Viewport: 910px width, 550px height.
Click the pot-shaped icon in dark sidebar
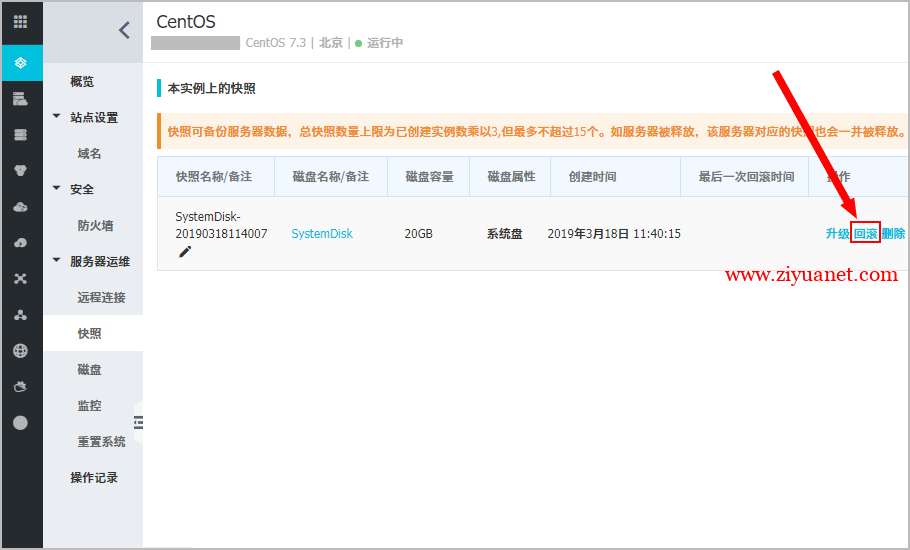click(20, 387)
